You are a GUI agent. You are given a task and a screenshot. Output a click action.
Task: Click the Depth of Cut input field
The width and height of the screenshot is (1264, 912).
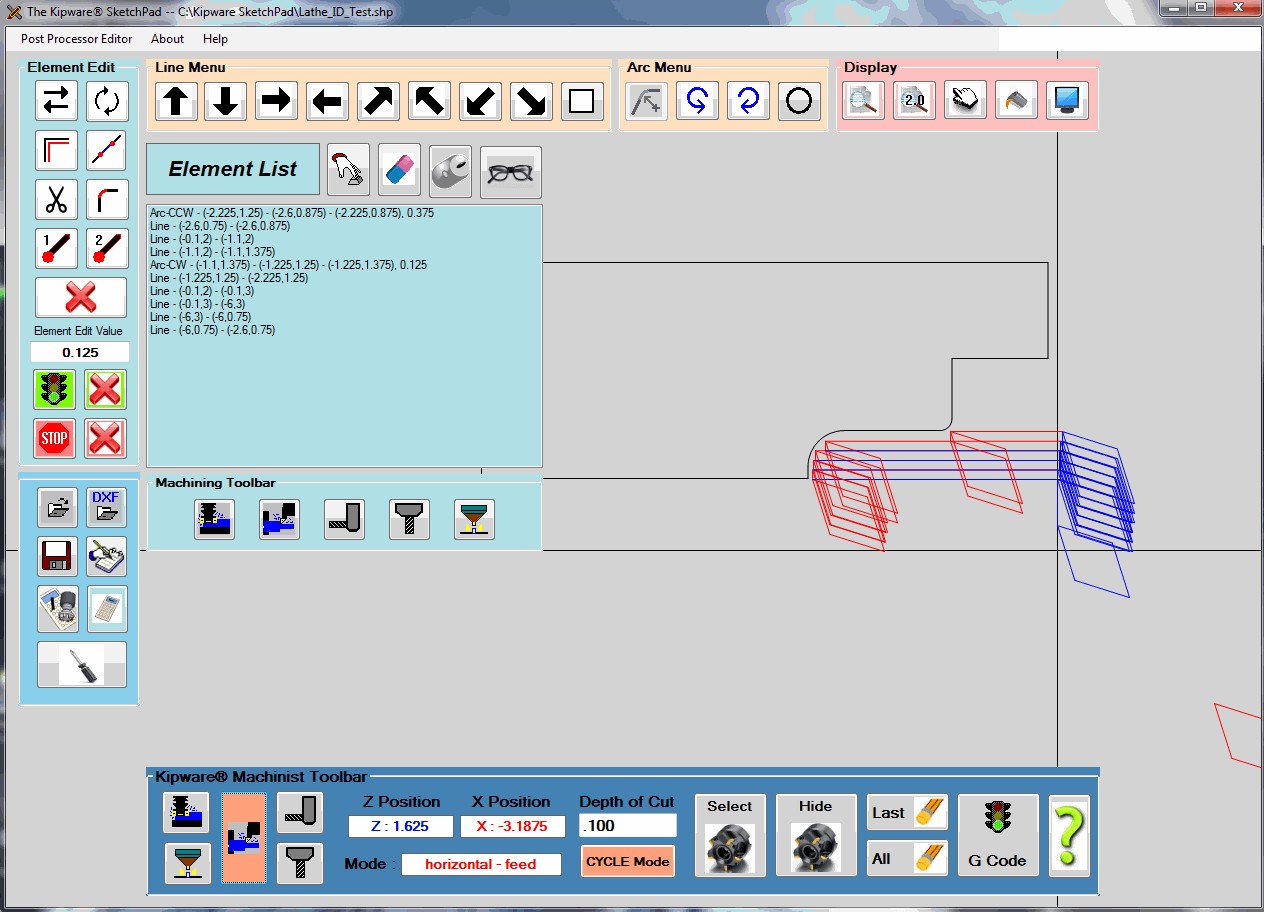pos(628,826)
